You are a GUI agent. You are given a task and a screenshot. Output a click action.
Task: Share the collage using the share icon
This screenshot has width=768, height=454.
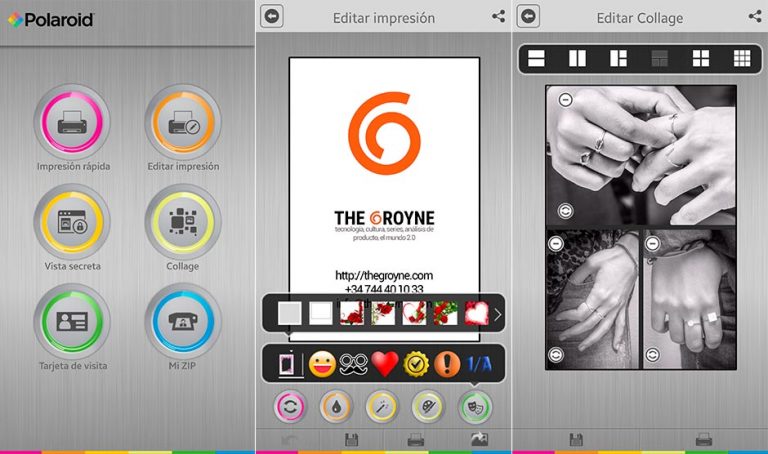point(755,16)
